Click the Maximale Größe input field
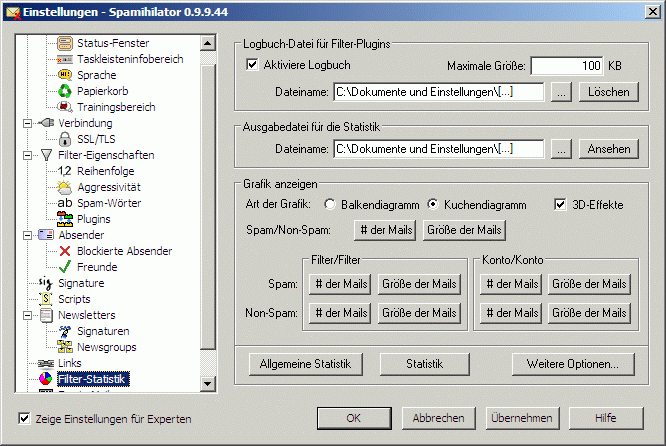The width and height of the screenshot is (666, 446). point(567,66)
